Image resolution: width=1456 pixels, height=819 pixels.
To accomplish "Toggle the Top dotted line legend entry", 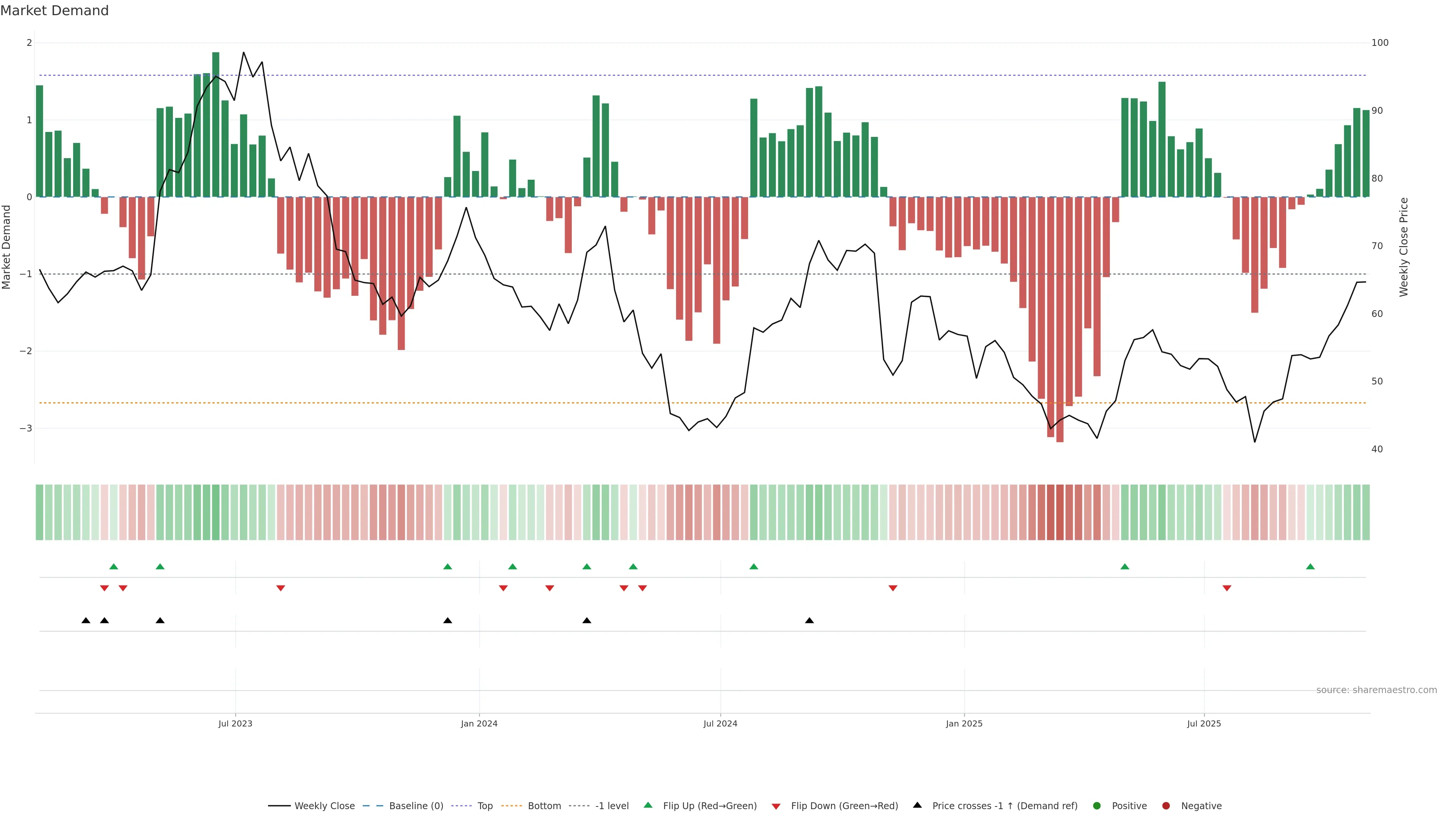I will pos(485,805).
